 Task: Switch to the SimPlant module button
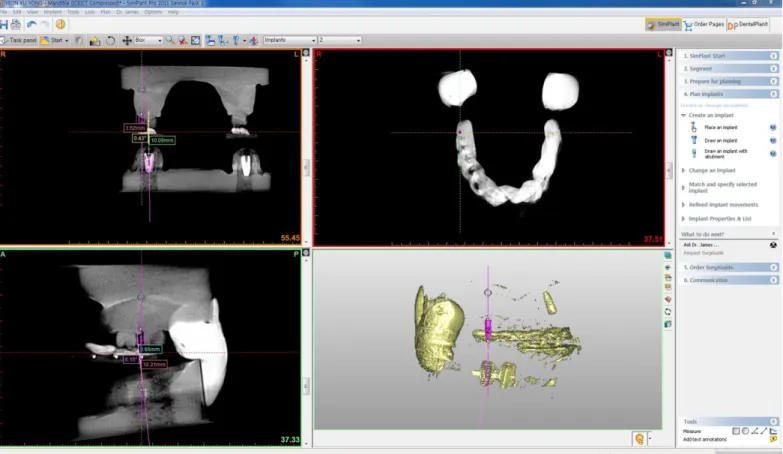[663, 24]
